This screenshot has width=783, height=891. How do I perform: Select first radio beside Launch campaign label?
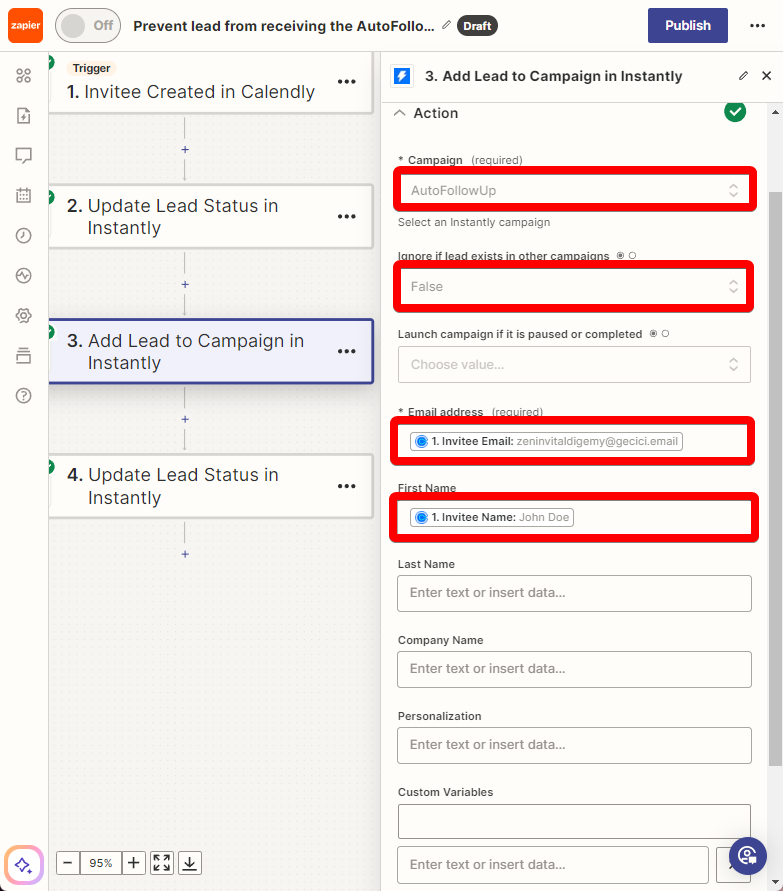tap(653, 334)
